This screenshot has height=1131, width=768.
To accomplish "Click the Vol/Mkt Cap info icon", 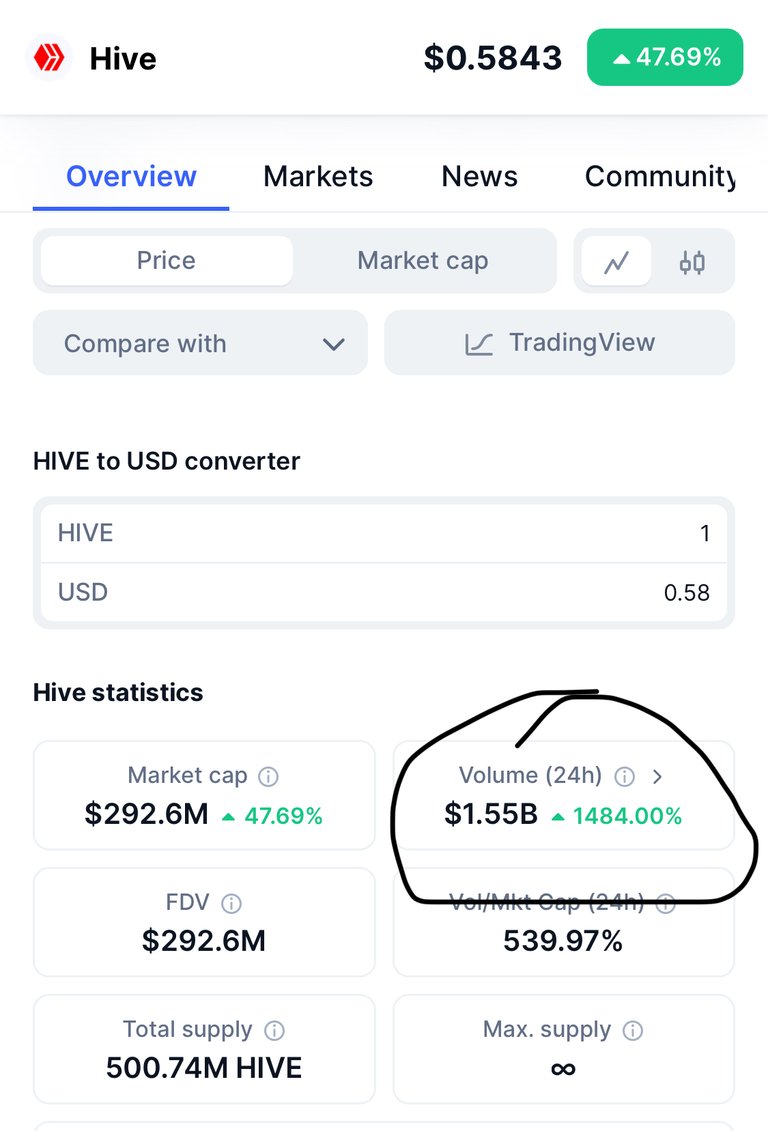I will (x=666, y=903).
